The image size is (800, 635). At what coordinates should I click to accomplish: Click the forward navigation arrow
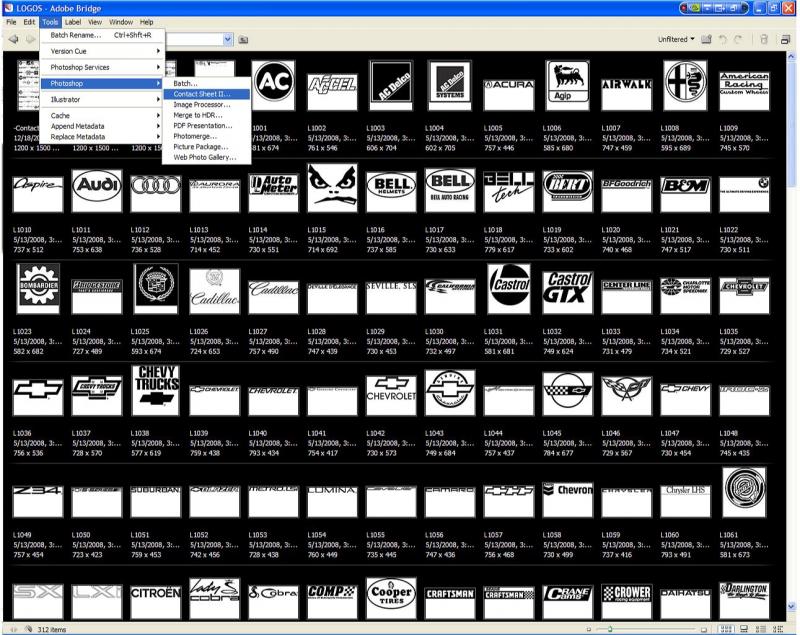coord(30,39)
